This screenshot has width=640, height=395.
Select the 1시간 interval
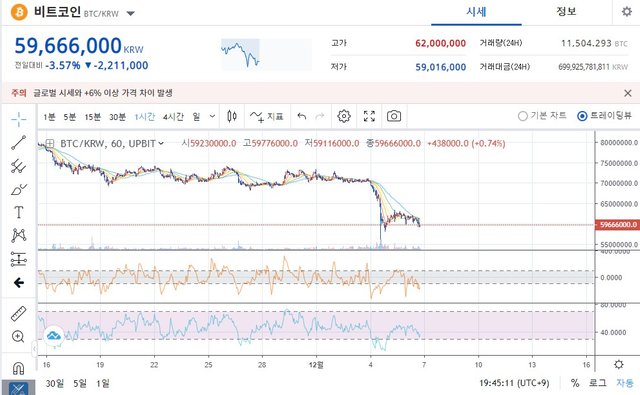144,117
